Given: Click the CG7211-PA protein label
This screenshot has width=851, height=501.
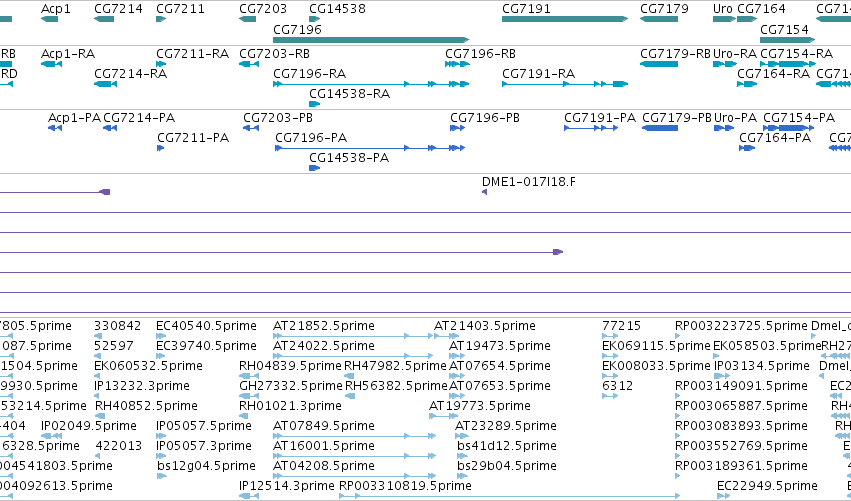Looking at the screenshot, I should [x=193, y=137].
